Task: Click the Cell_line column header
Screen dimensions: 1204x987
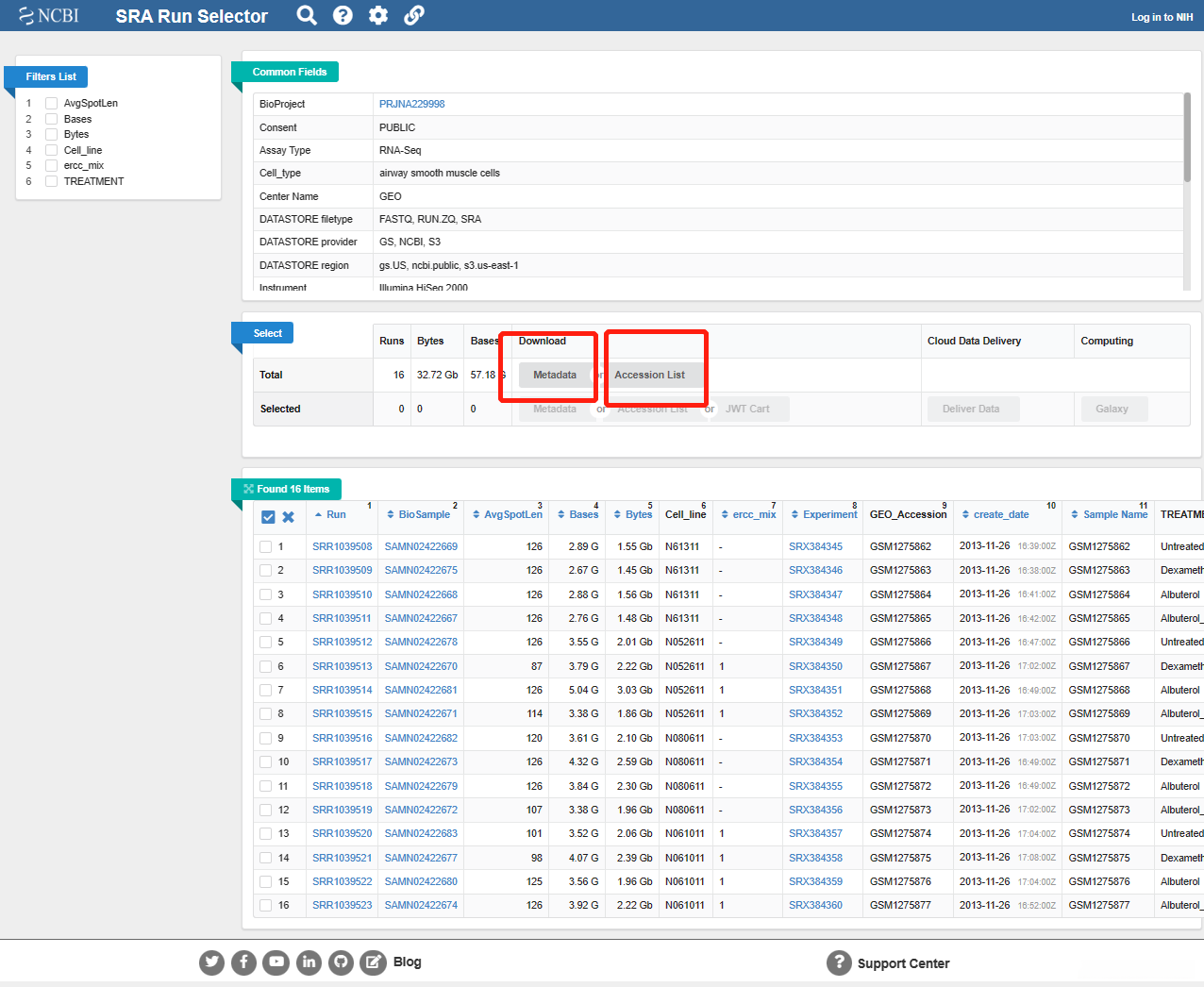Action: click(686, 514)
